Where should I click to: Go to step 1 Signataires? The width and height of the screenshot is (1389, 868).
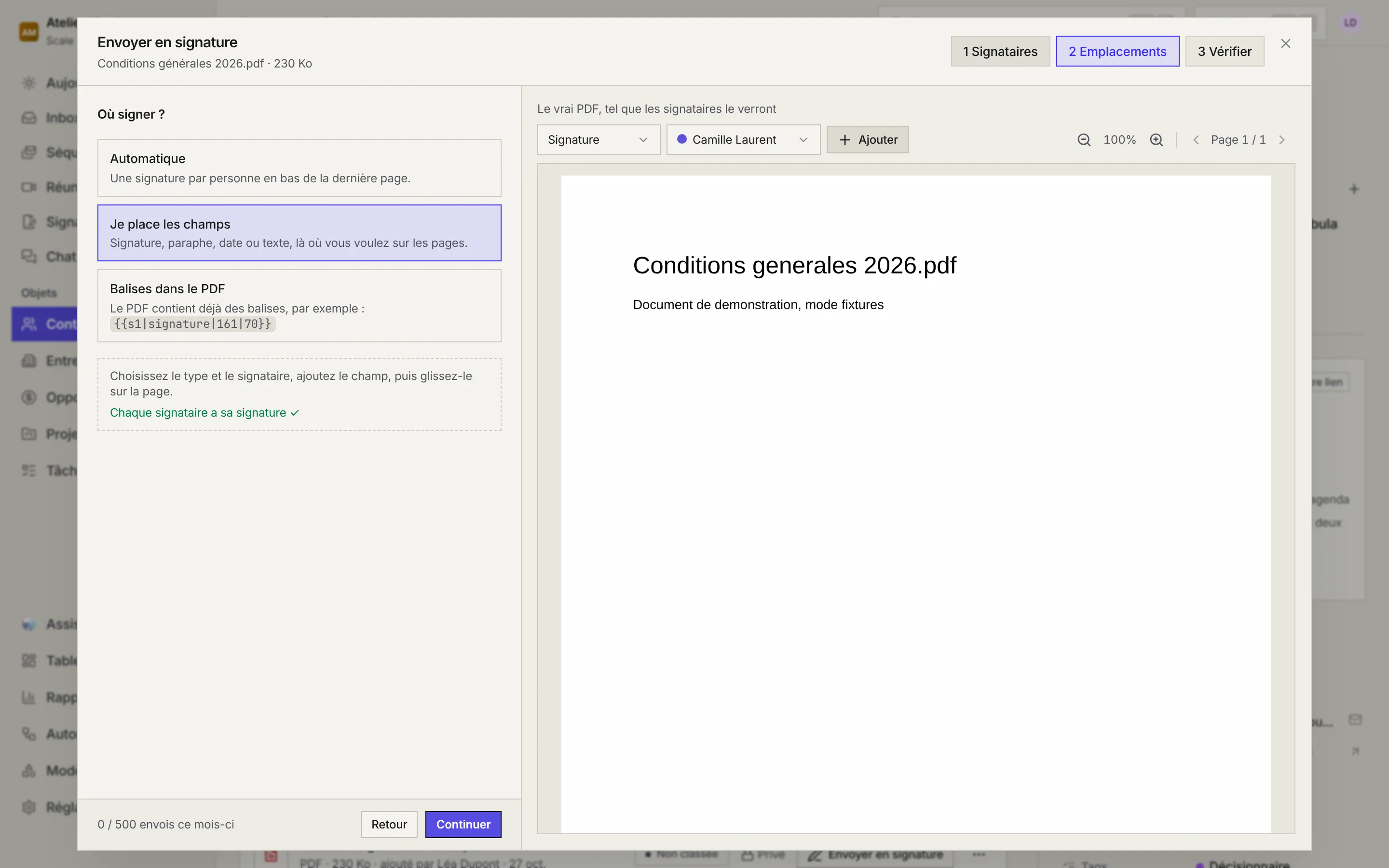click(x=1000, y=51)
